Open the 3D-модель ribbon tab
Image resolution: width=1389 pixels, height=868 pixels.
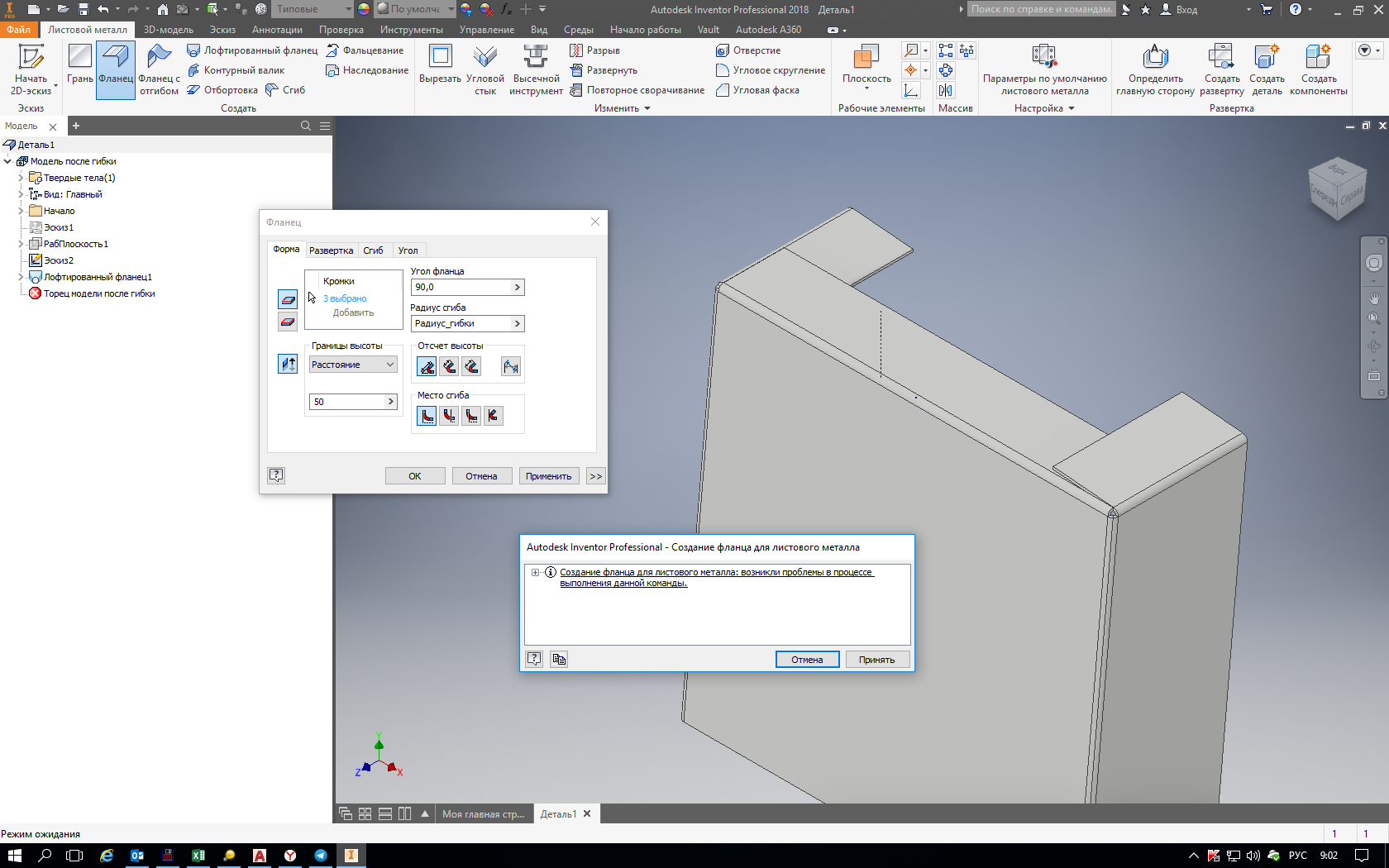click(x=169, y=30)
